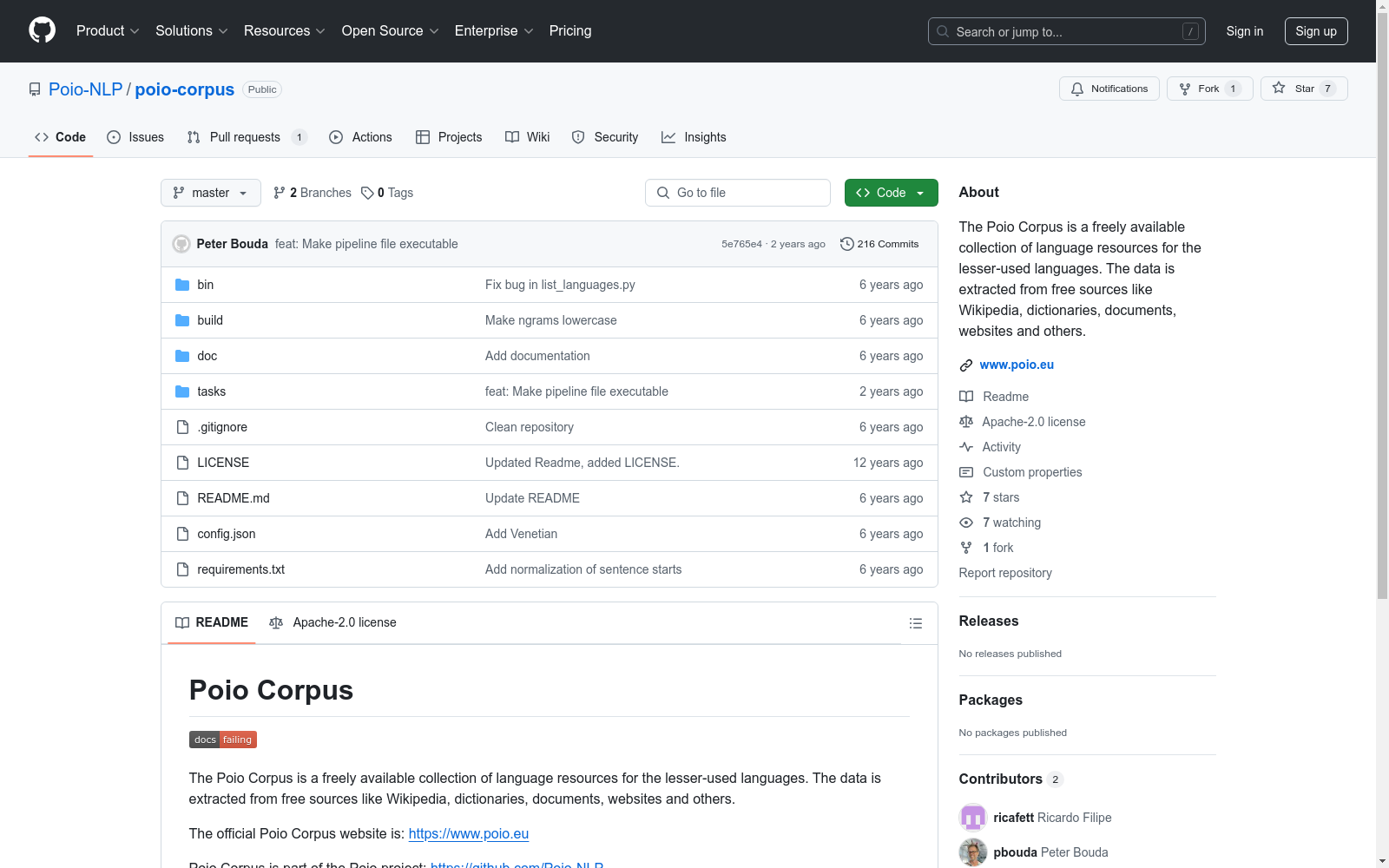Screen dimensions: 1389x868
Task: Click the docs failing badge
Action: pyautogui.click(x=223, y=740)
